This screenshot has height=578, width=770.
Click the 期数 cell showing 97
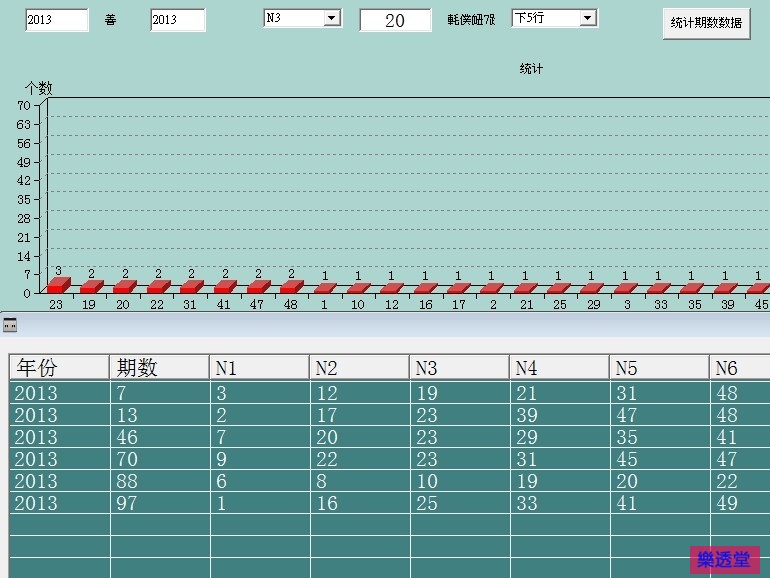pos(159,503)
